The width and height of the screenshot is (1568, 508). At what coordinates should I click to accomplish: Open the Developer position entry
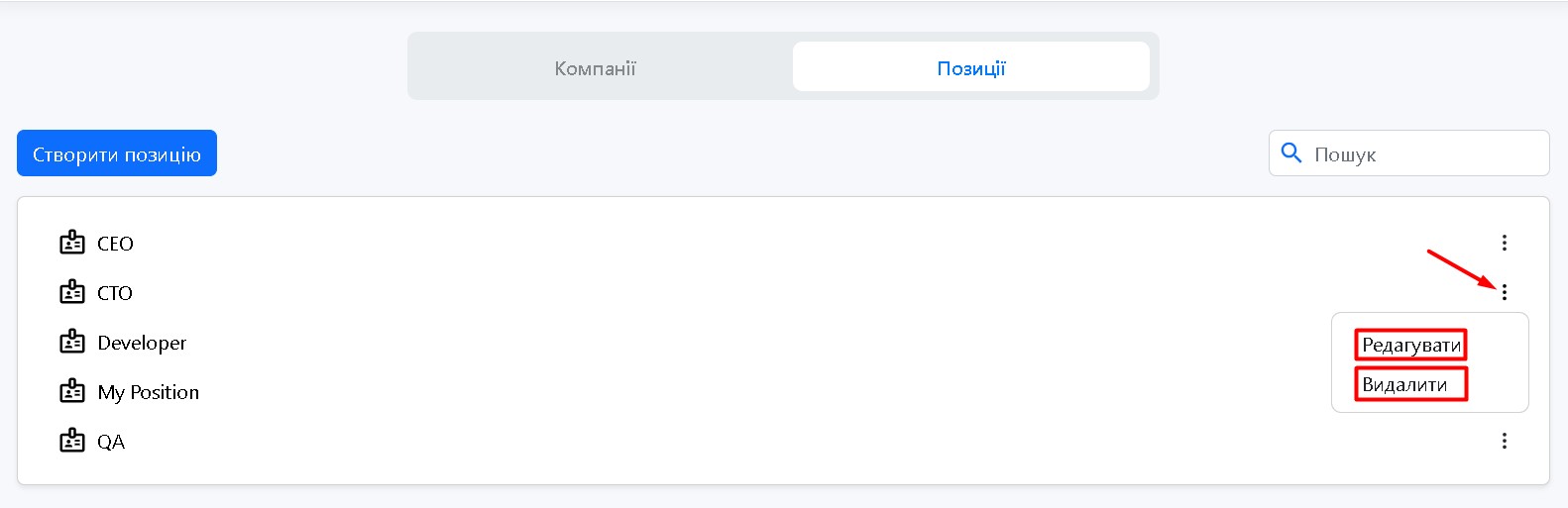(x=142, y=343)
